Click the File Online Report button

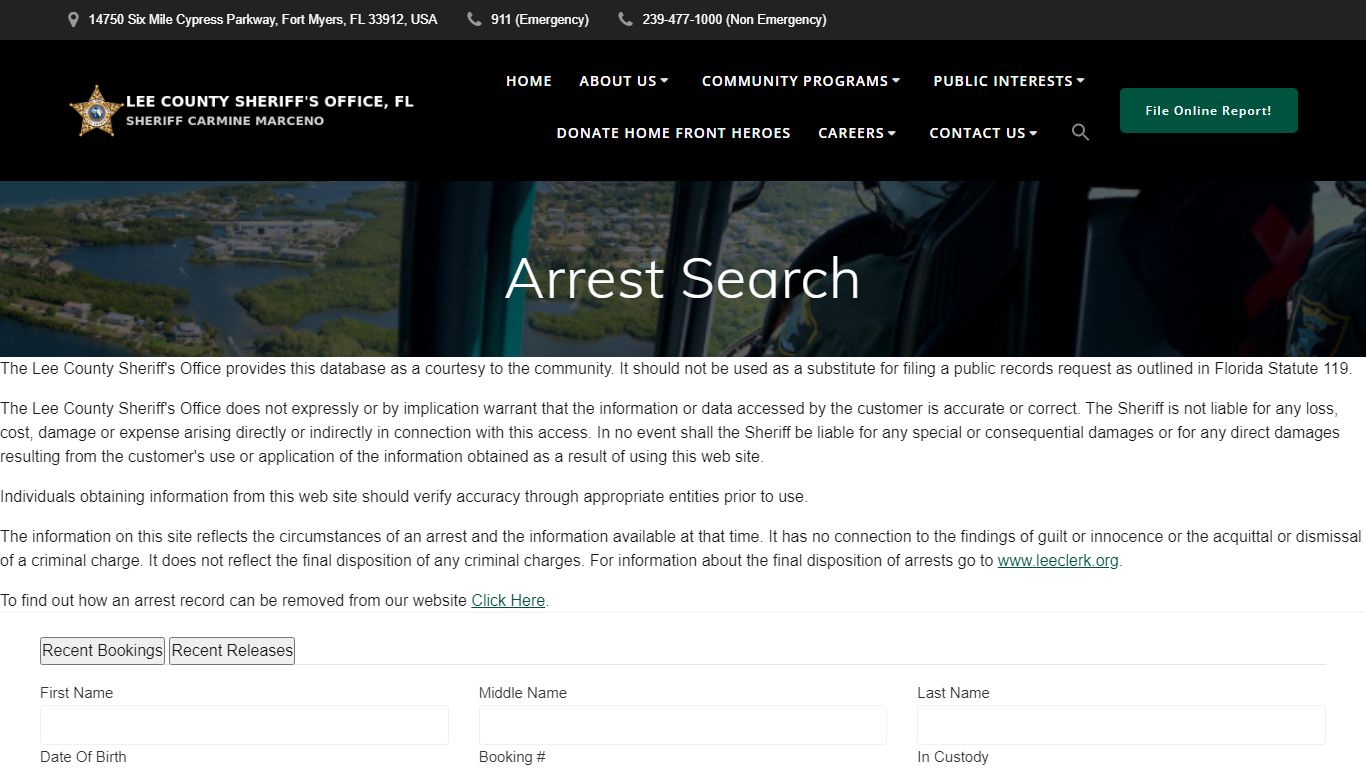point(1208,110)
